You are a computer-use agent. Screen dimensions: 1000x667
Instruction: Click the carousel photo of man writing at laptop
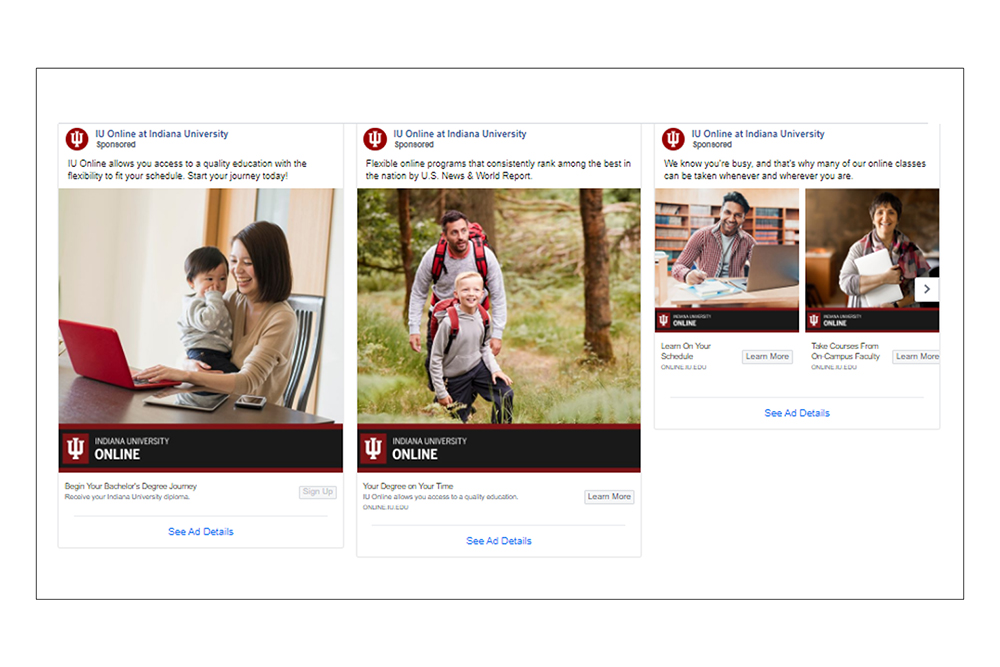[x=727, y=249]
